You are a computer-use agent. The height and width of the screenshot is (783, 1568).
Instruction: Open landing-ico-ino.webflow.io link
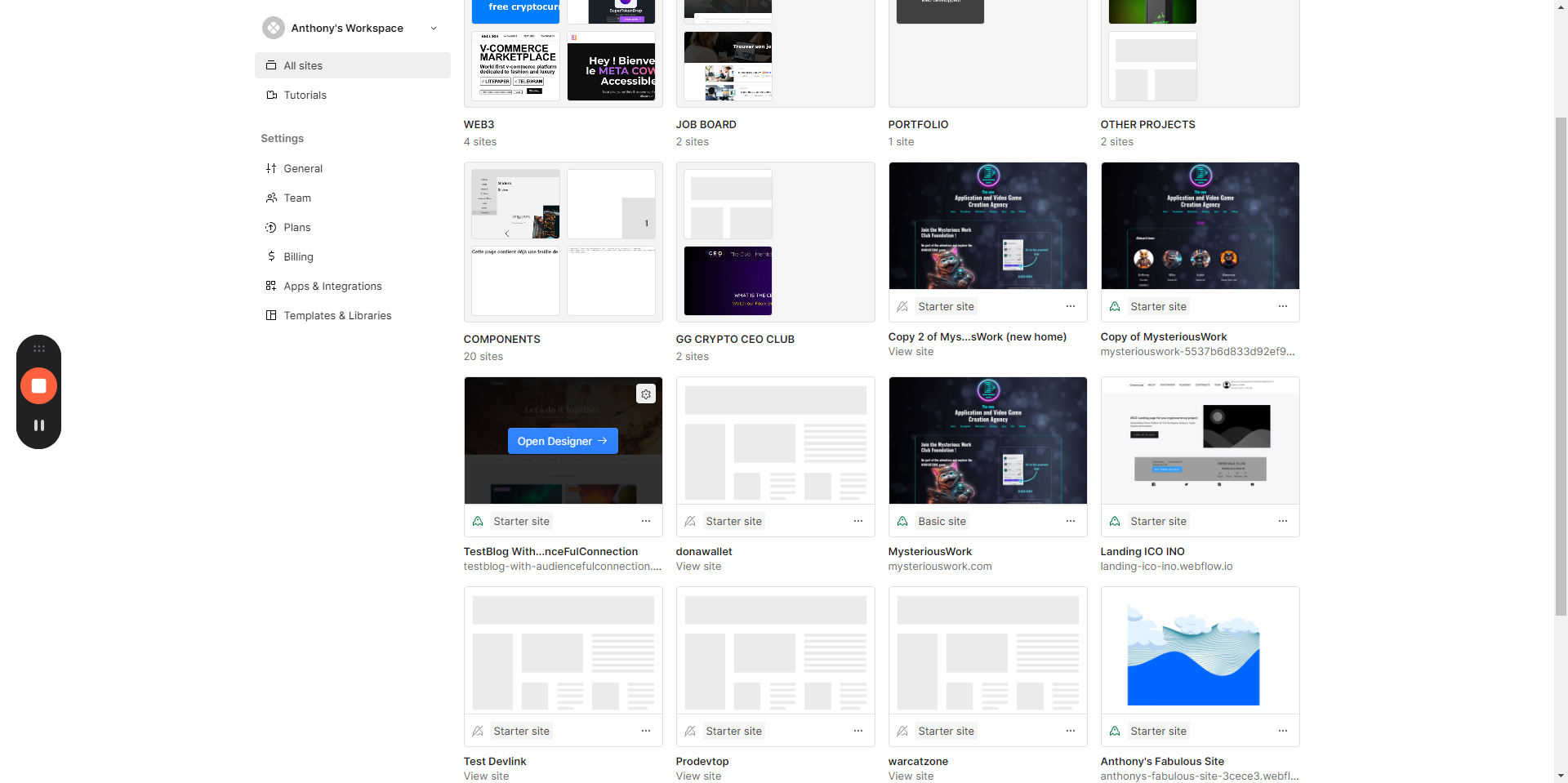pyautogui.click(x=1166, y=567)
